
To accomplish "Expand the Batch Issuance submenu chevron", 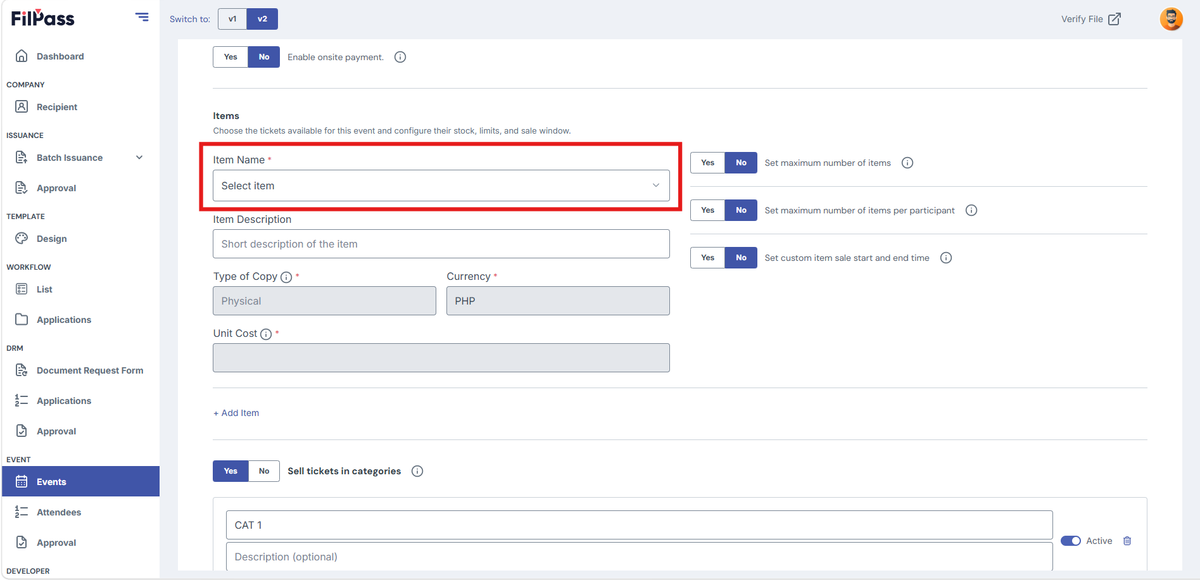I will point(139,158).
